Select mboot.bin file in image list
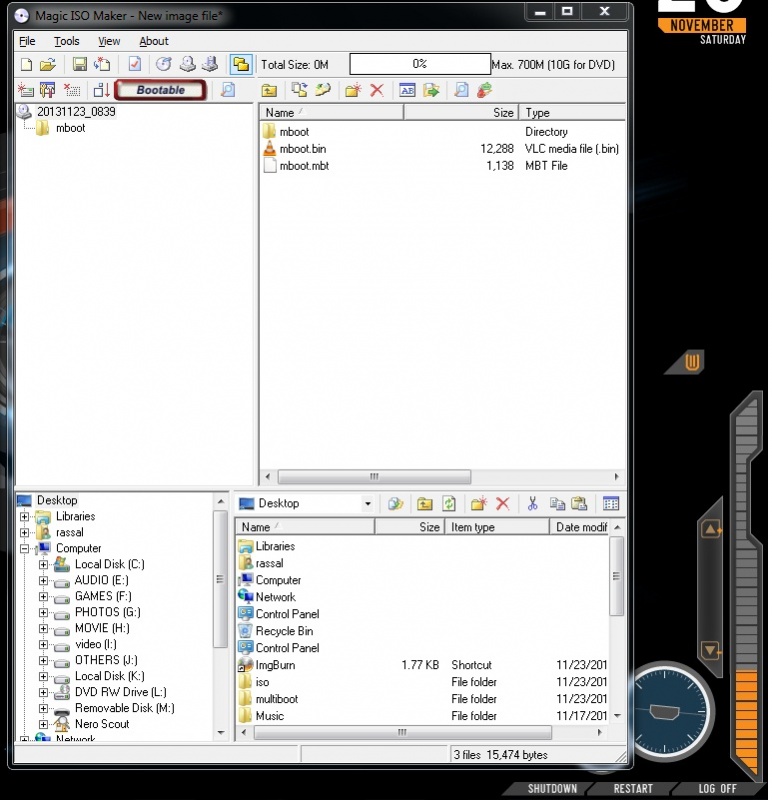 tap(302, 149)
